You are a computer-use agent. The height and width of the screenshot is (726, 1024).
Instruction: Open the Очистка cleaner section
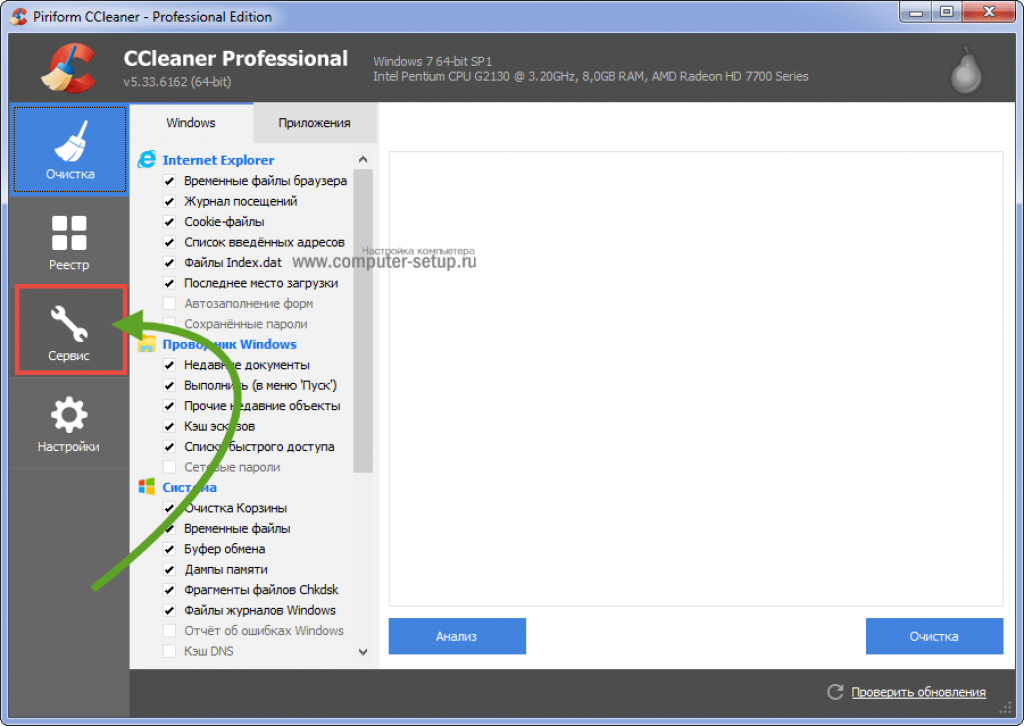coord(70,150)
